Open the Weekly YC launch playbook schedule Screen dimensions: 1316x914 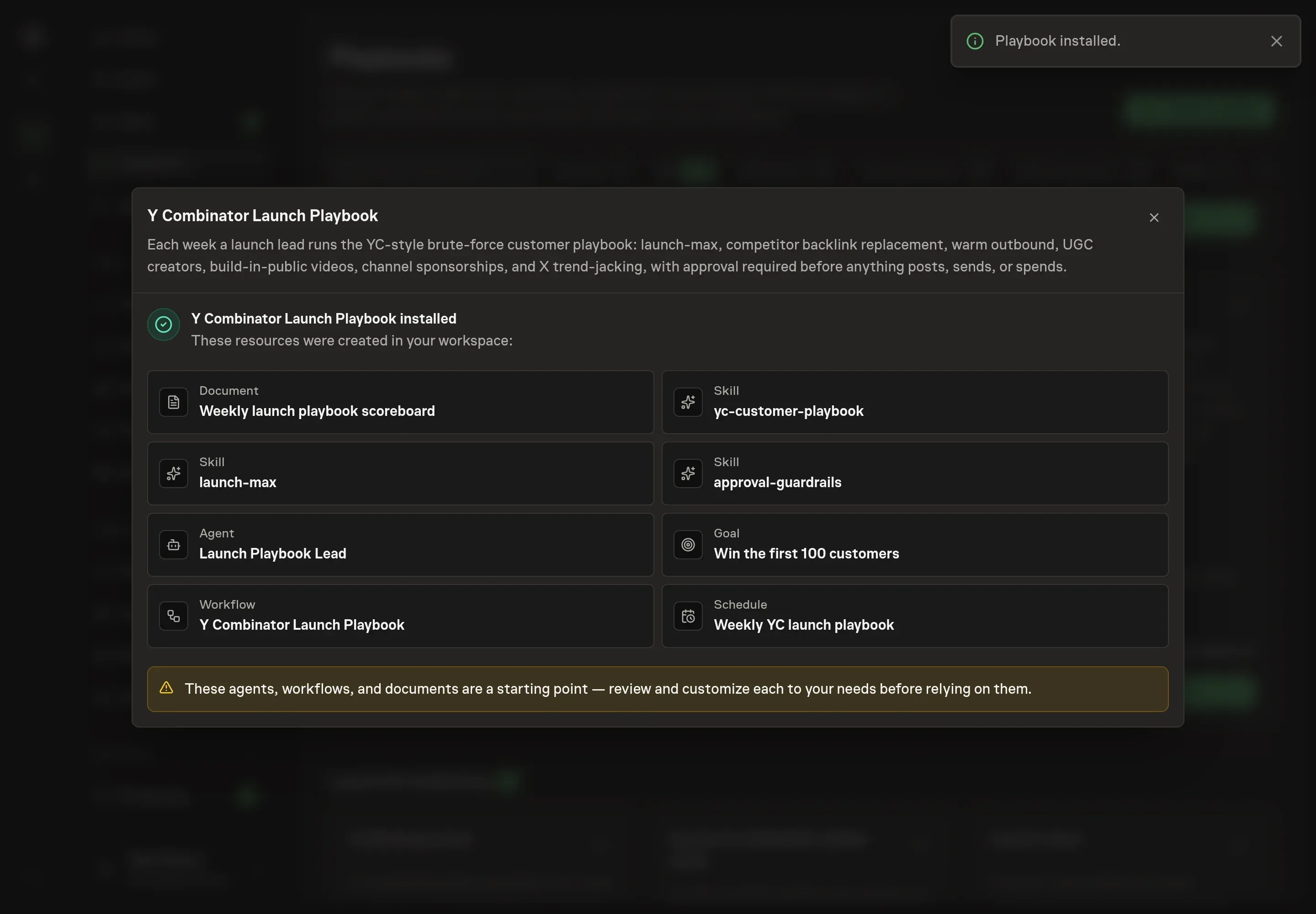(915, 616)
